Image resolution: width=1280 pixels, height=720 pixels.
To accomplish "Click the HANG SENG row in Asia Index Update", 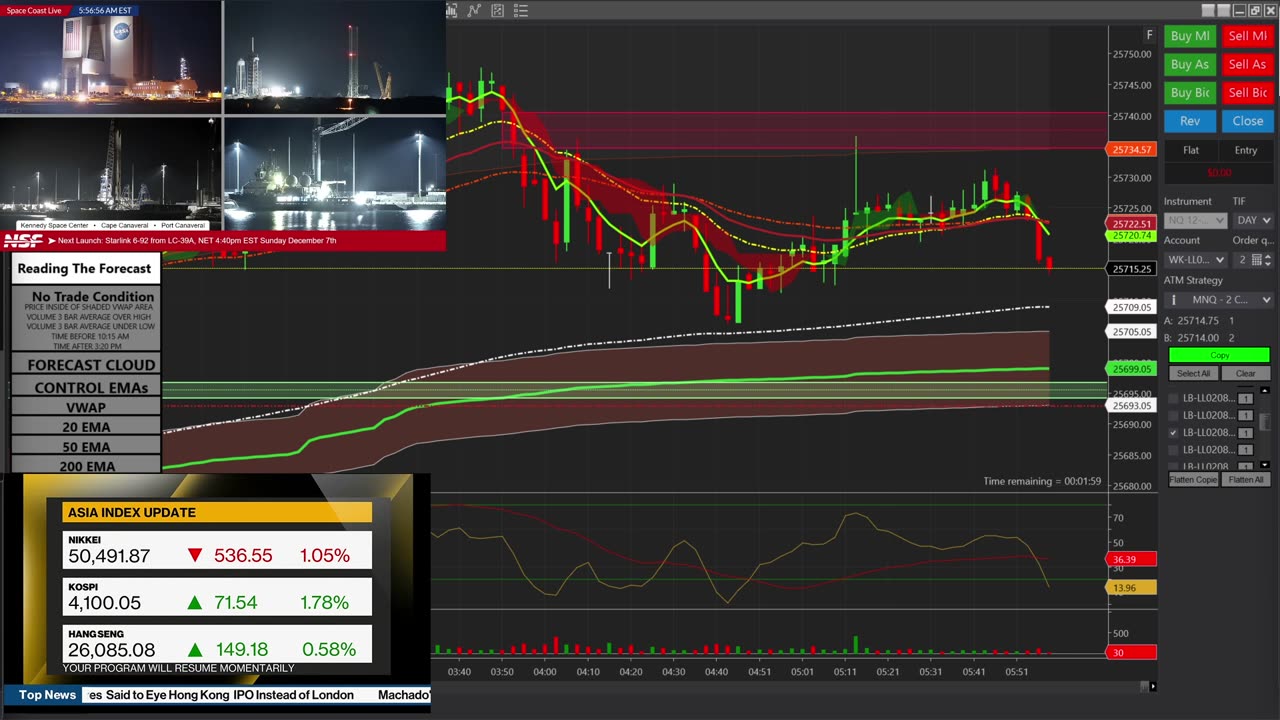I will [218, 644].
